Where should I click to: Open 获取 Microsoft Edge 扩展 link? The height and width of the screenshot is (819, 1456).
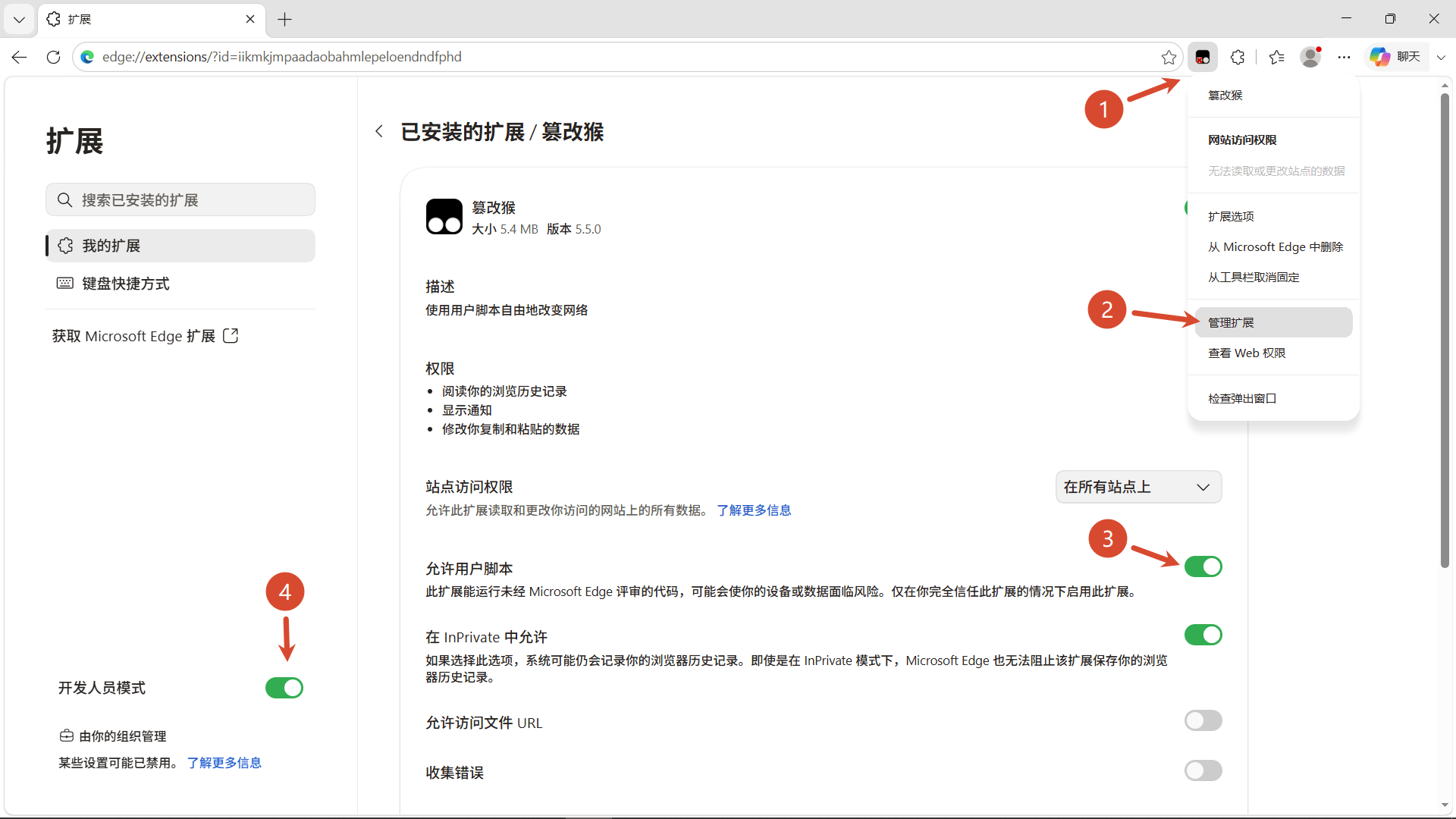(x=145, y=336)
